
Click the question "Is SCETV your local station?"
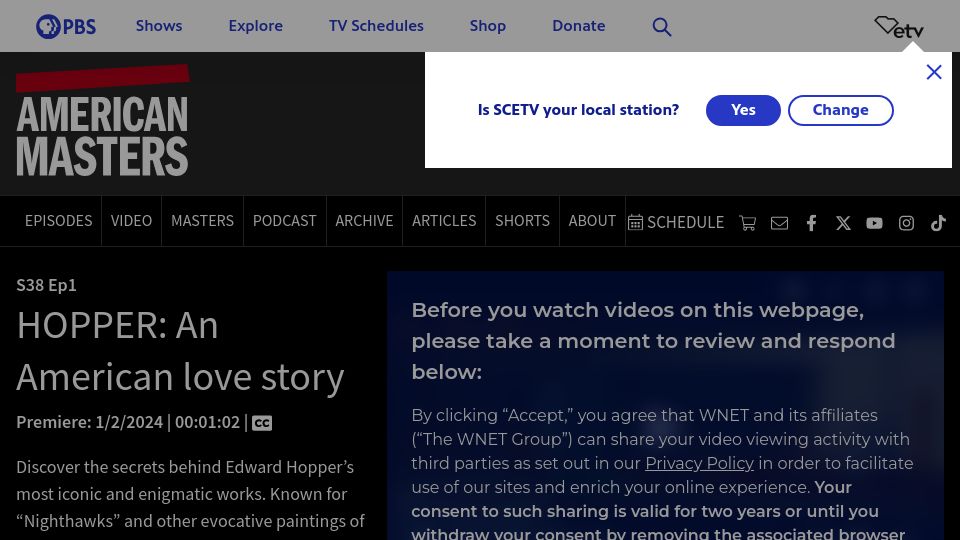pyautogui.click(x=578, y=110)
